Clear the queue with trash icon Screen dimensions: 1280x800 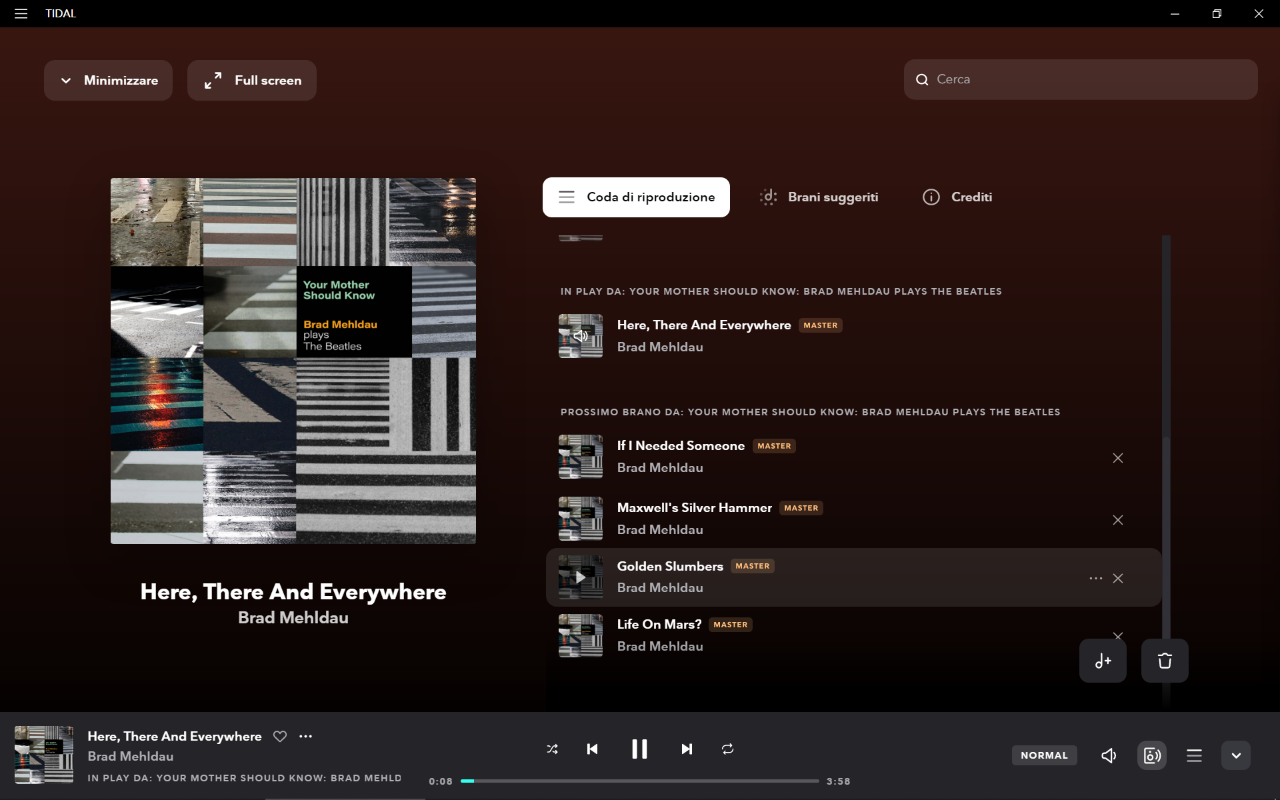[x=1164, y=661]
